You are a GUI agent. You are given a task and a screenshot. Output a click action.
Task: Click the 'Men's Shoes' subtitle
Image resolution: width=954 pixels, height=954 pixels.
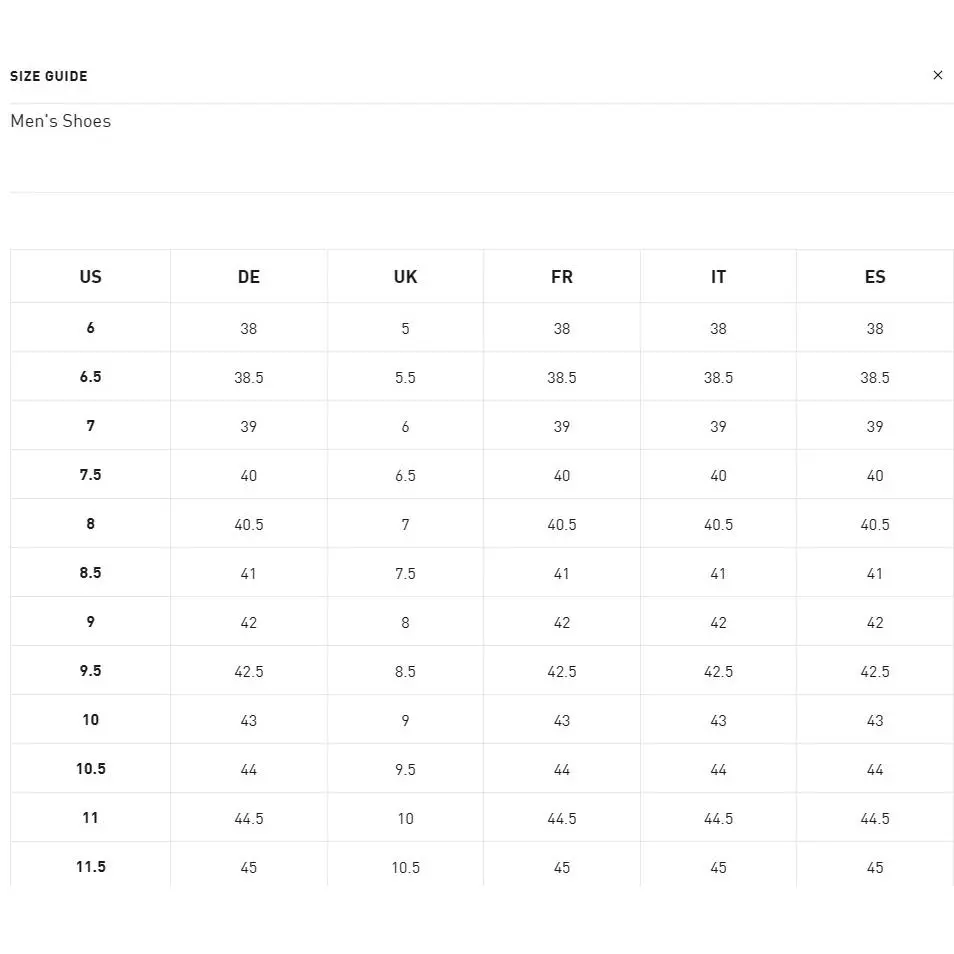61,121
